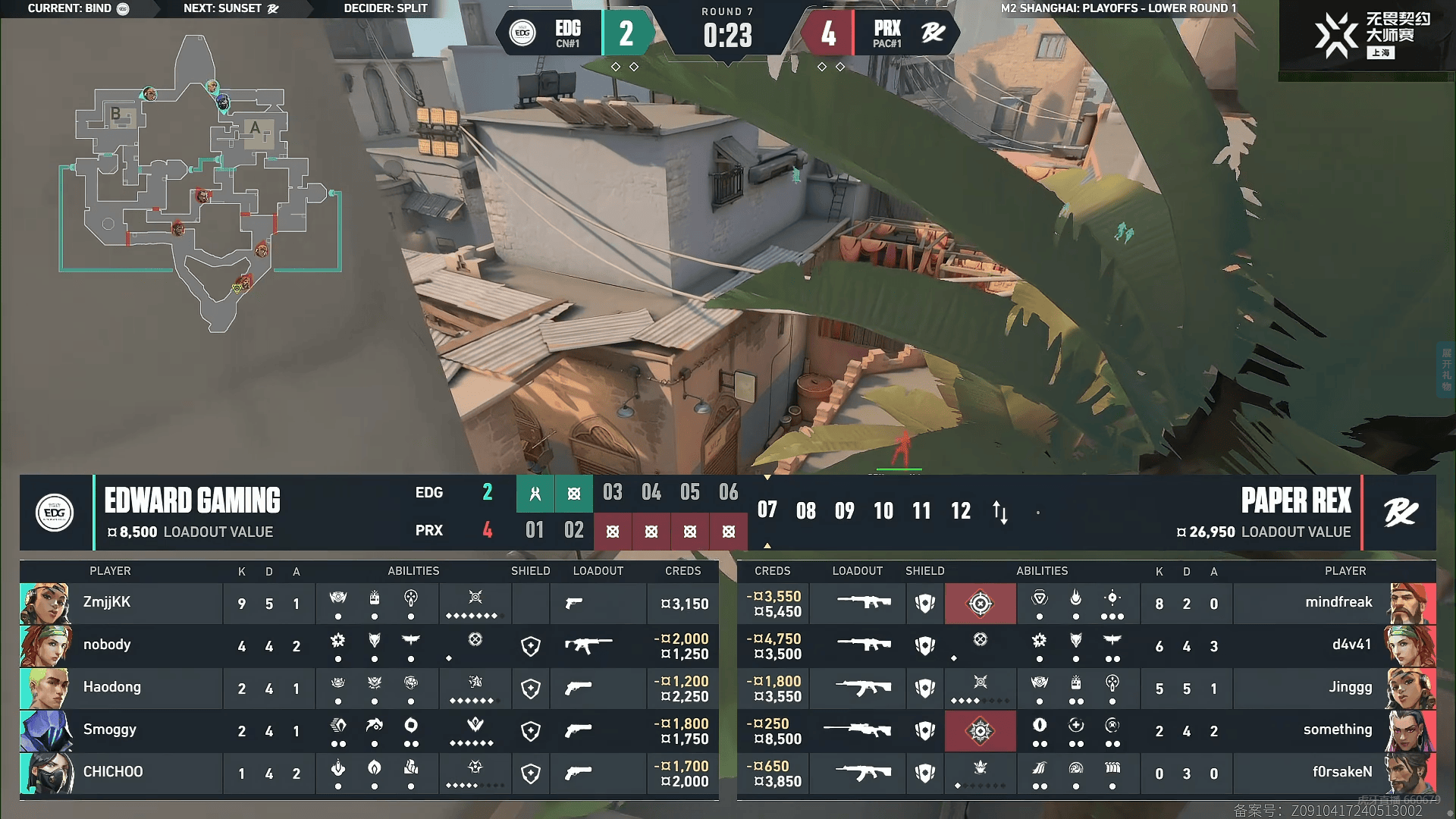Click f0rsakeN's heavy shield icon
Screen dimensions: 1456x819
click(x=924, y=773)
